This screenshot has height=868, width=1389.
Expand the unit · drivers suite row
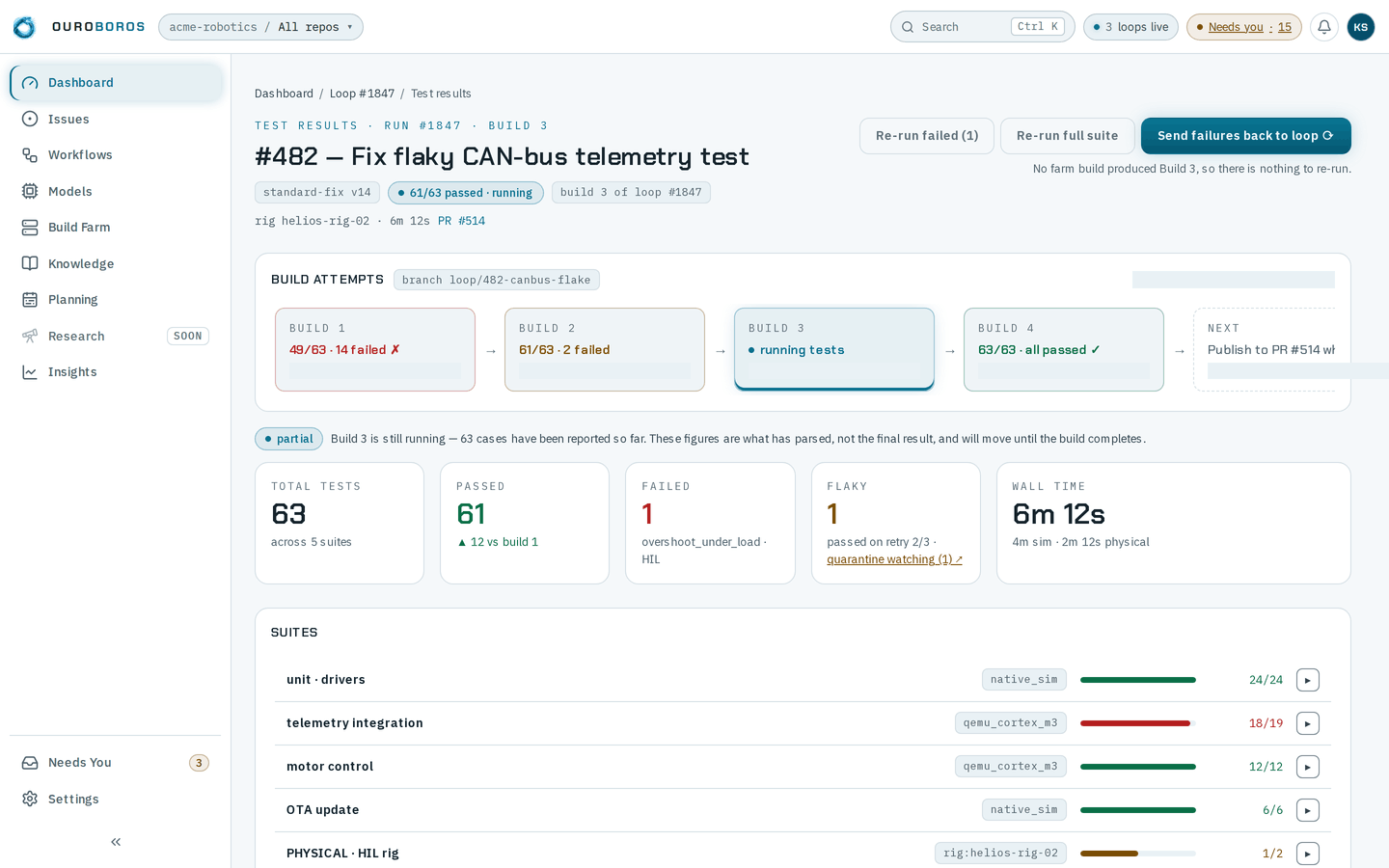(x=1308, y=680)
